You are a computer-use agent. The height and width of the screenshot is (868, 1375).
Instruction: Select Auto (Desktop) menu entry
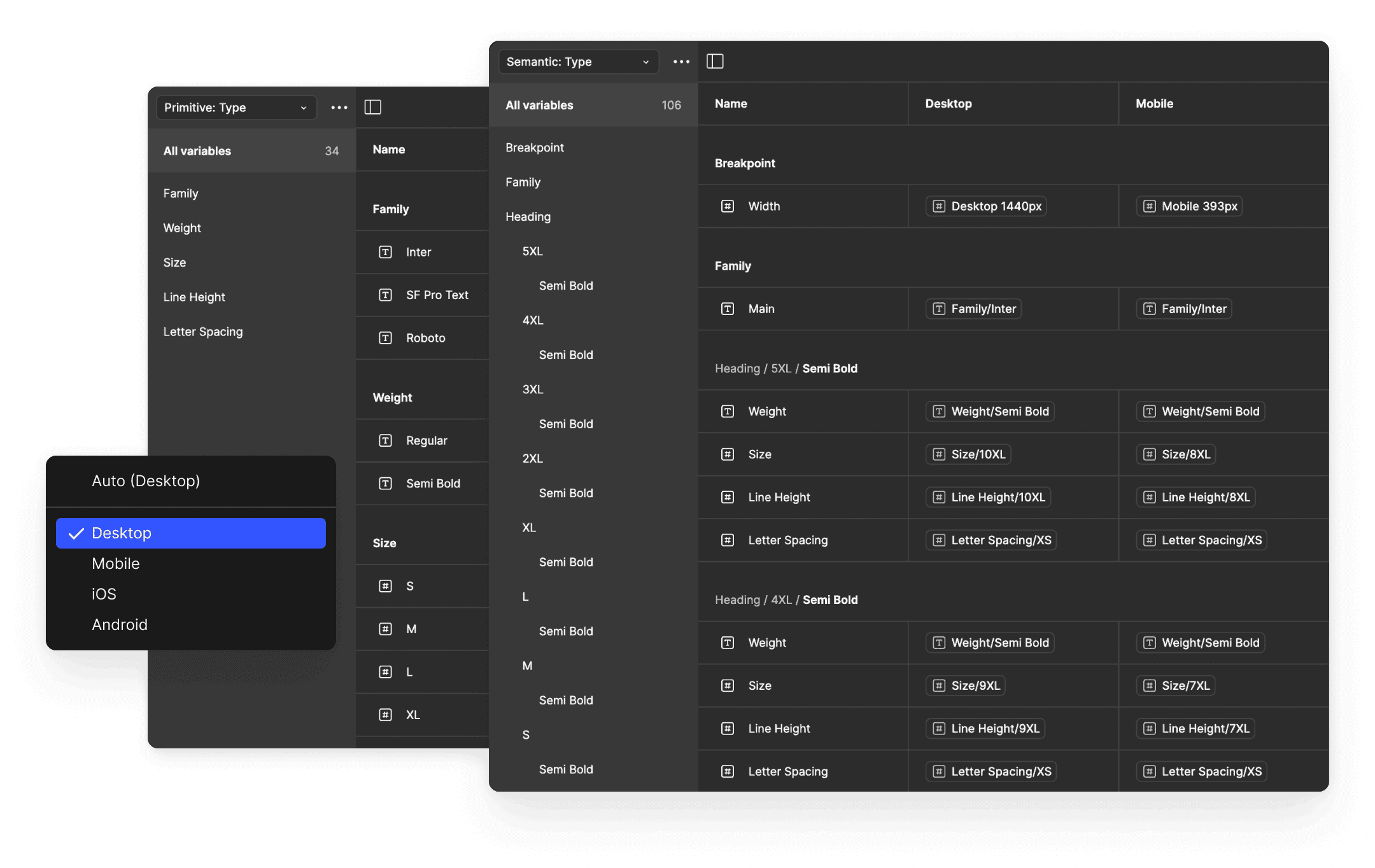[146, 481]
